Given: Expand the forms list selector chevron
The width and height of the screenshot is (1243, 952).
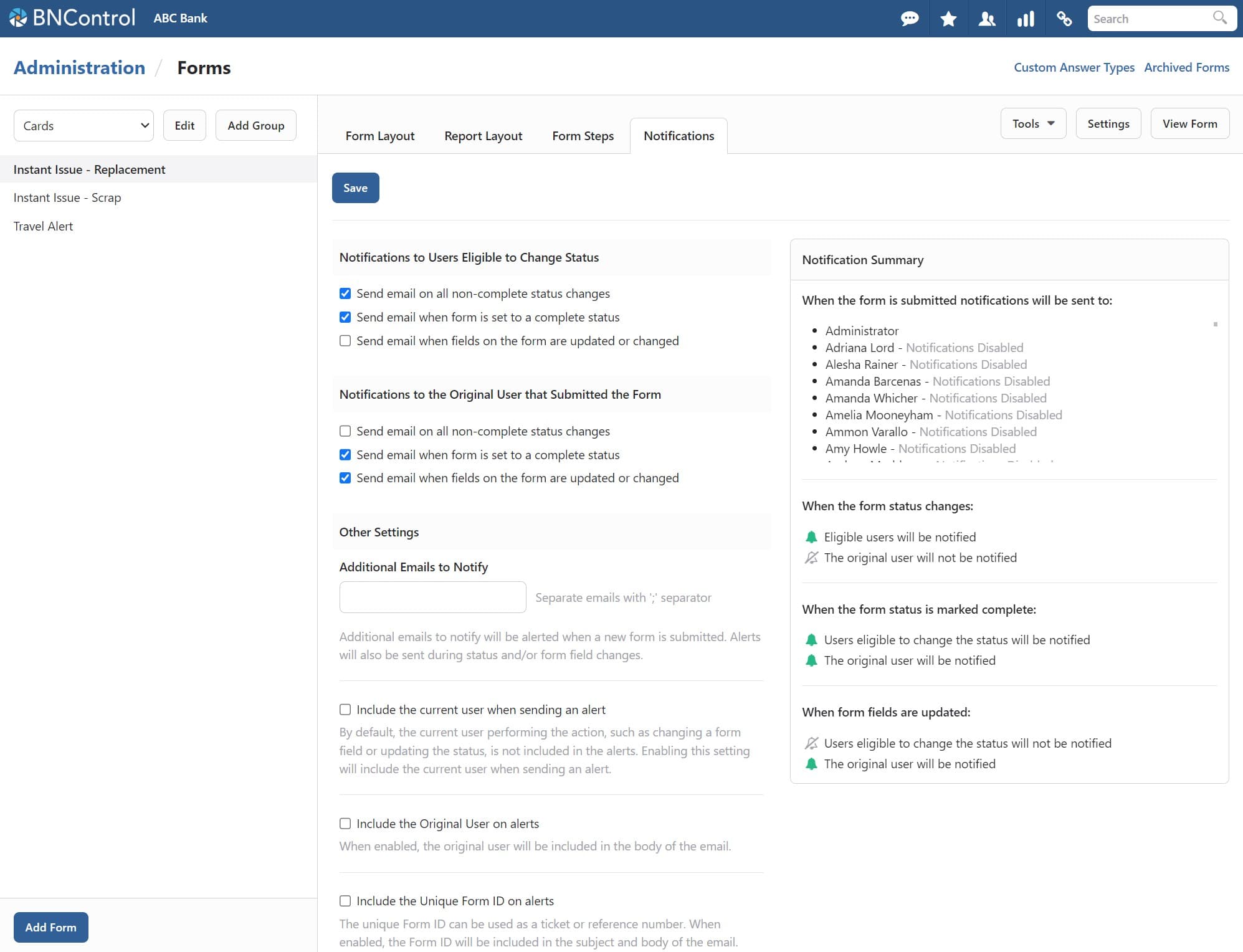Looking at the screenshot, I should click(144, 125).
